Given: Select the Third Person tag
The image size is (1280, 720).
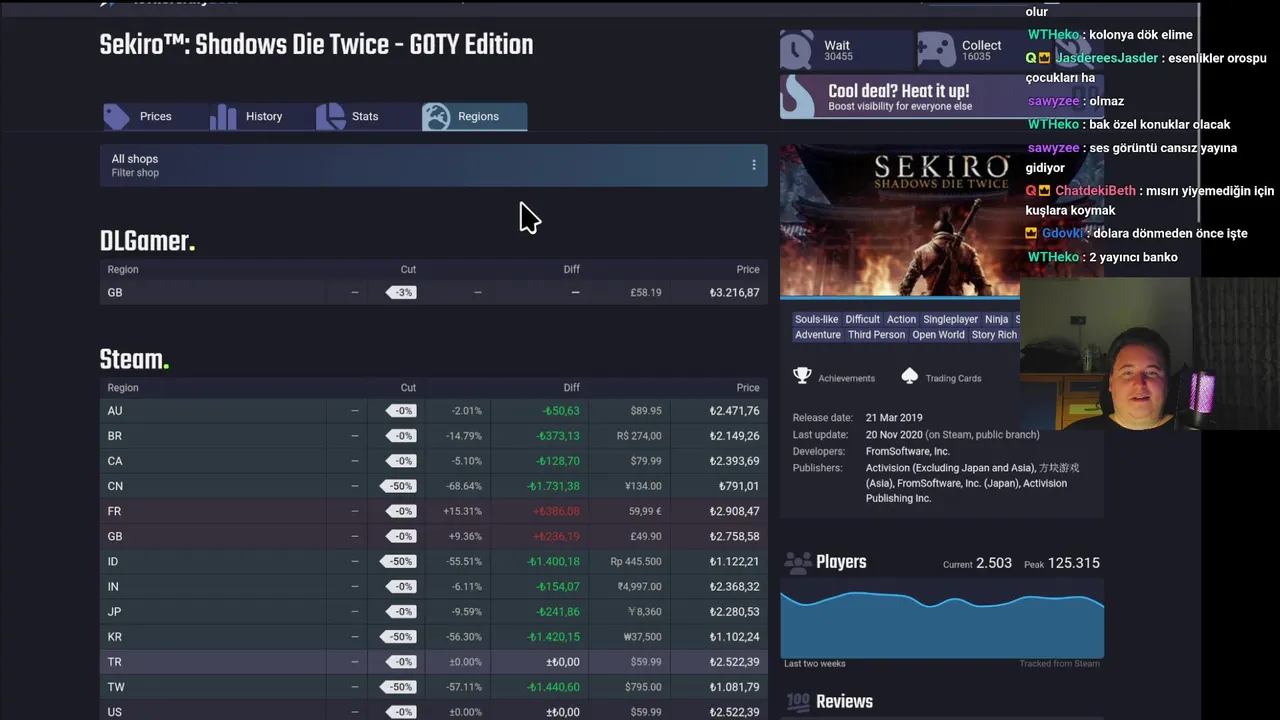Looking at the screenshot, I should [876, 335].
